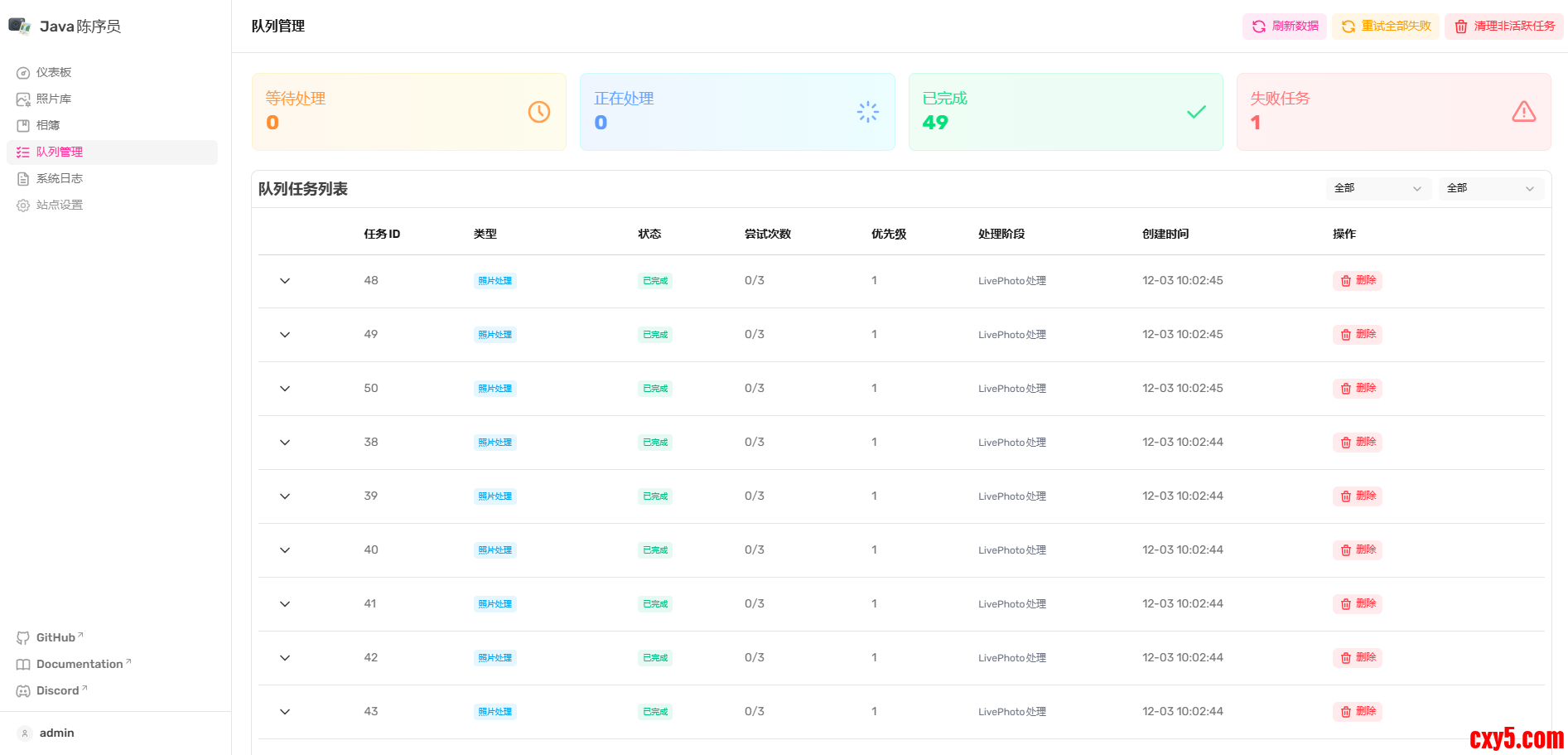Screen dimensions: 1568x755
Task: Click the spinner icon on 正在处理 card
Action: (867, 112)
